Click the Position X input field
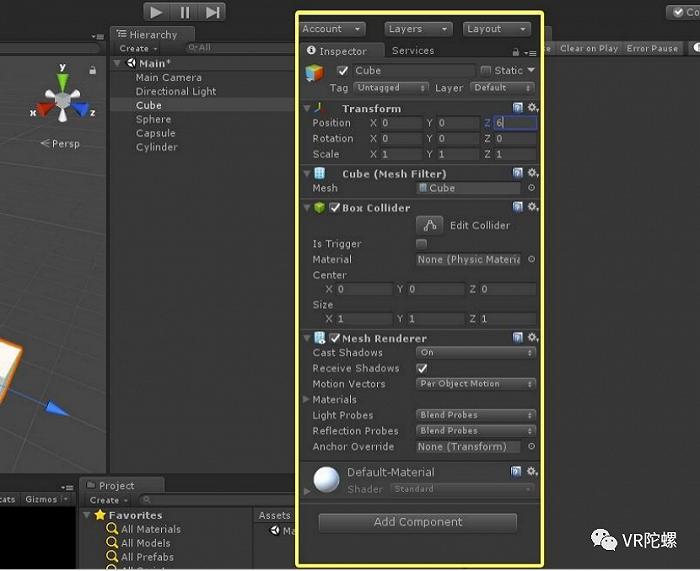700x571 pixels. pyautogui.click(x=401, y=123)
